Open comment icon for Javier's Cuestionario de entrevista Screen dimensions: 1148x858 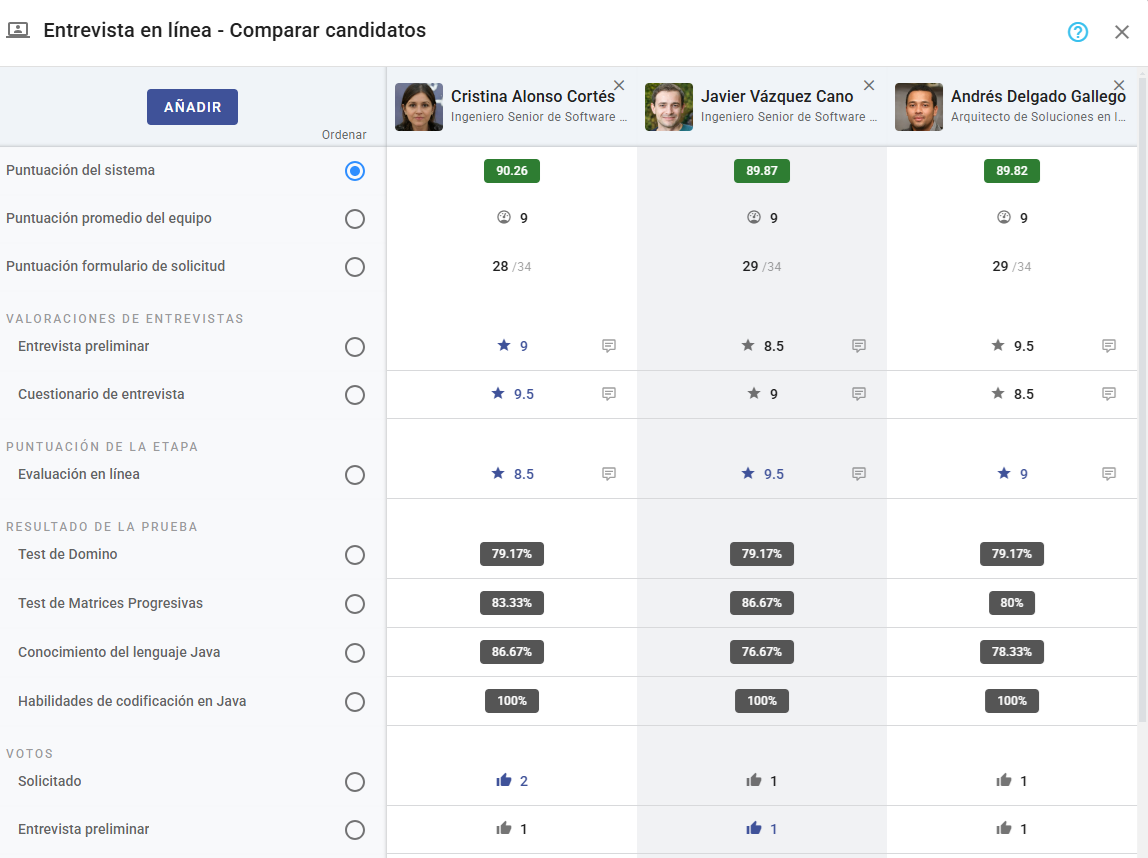point(859,394)
